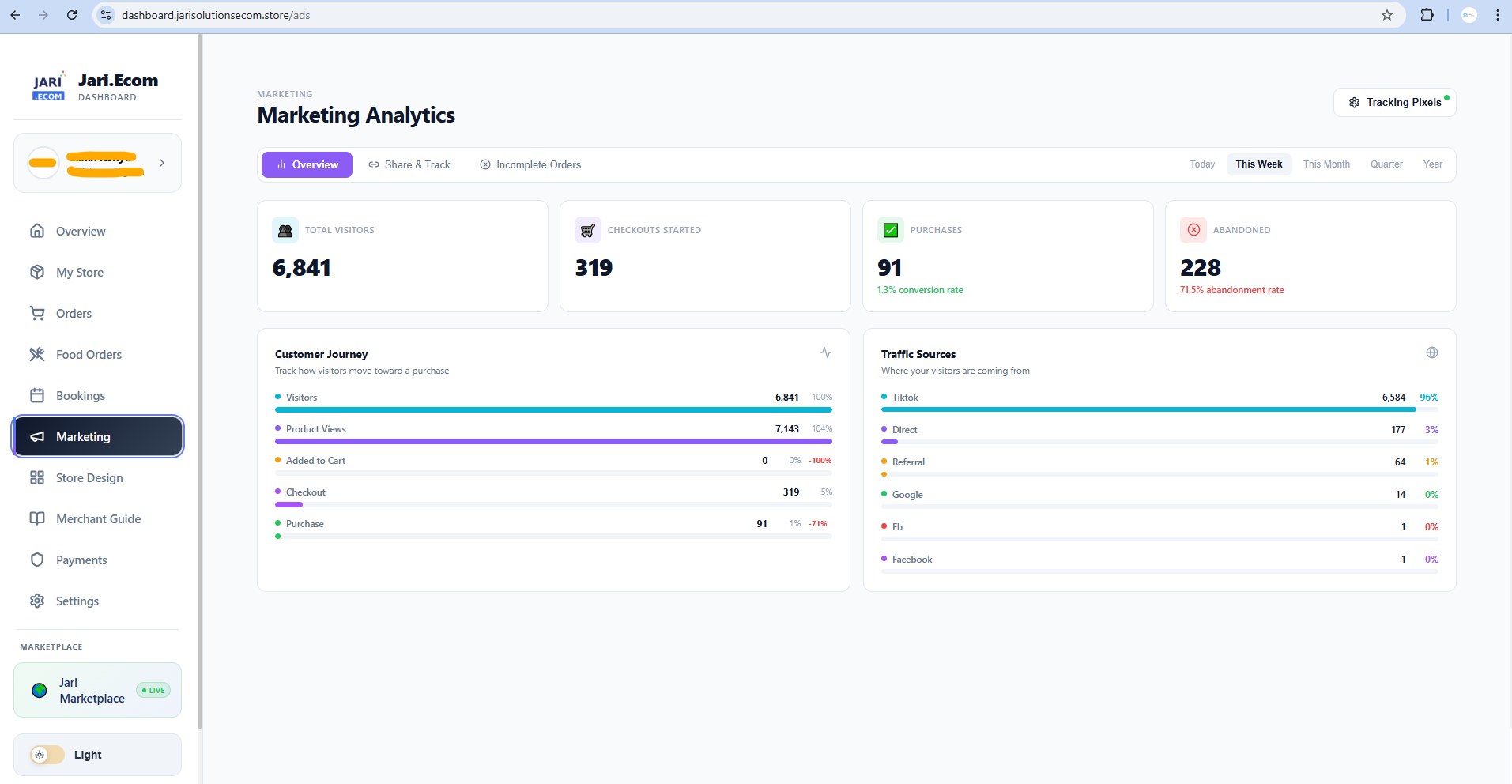Select My Store in the sidebar
The height and width of the screenshot is (784, 1512).
(79, 272)
